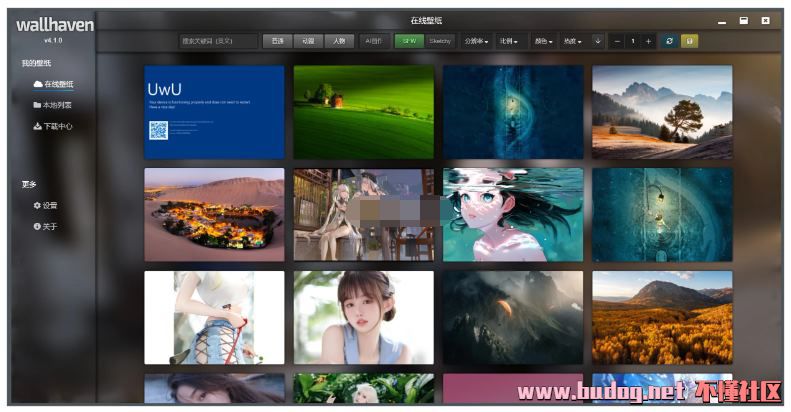Open the dark mountain paraglider wallpaper
Image resolution: width=791 pixels, height=412 pixels.
[513, 318]
